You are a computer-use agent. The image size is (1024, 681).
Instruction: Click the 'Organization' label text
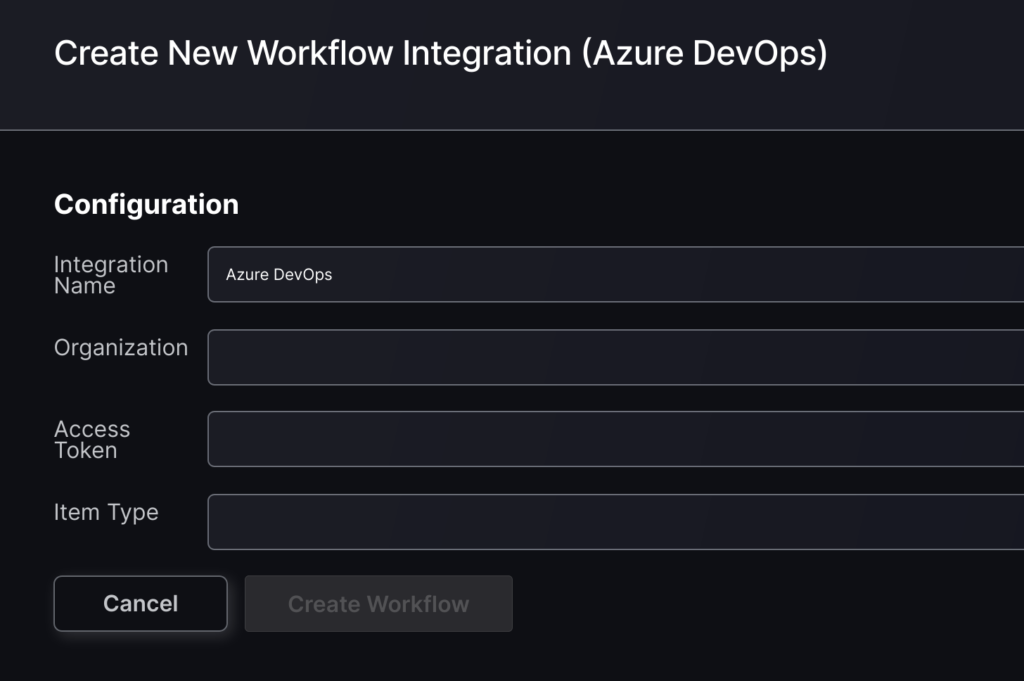[x=121, y=348]
